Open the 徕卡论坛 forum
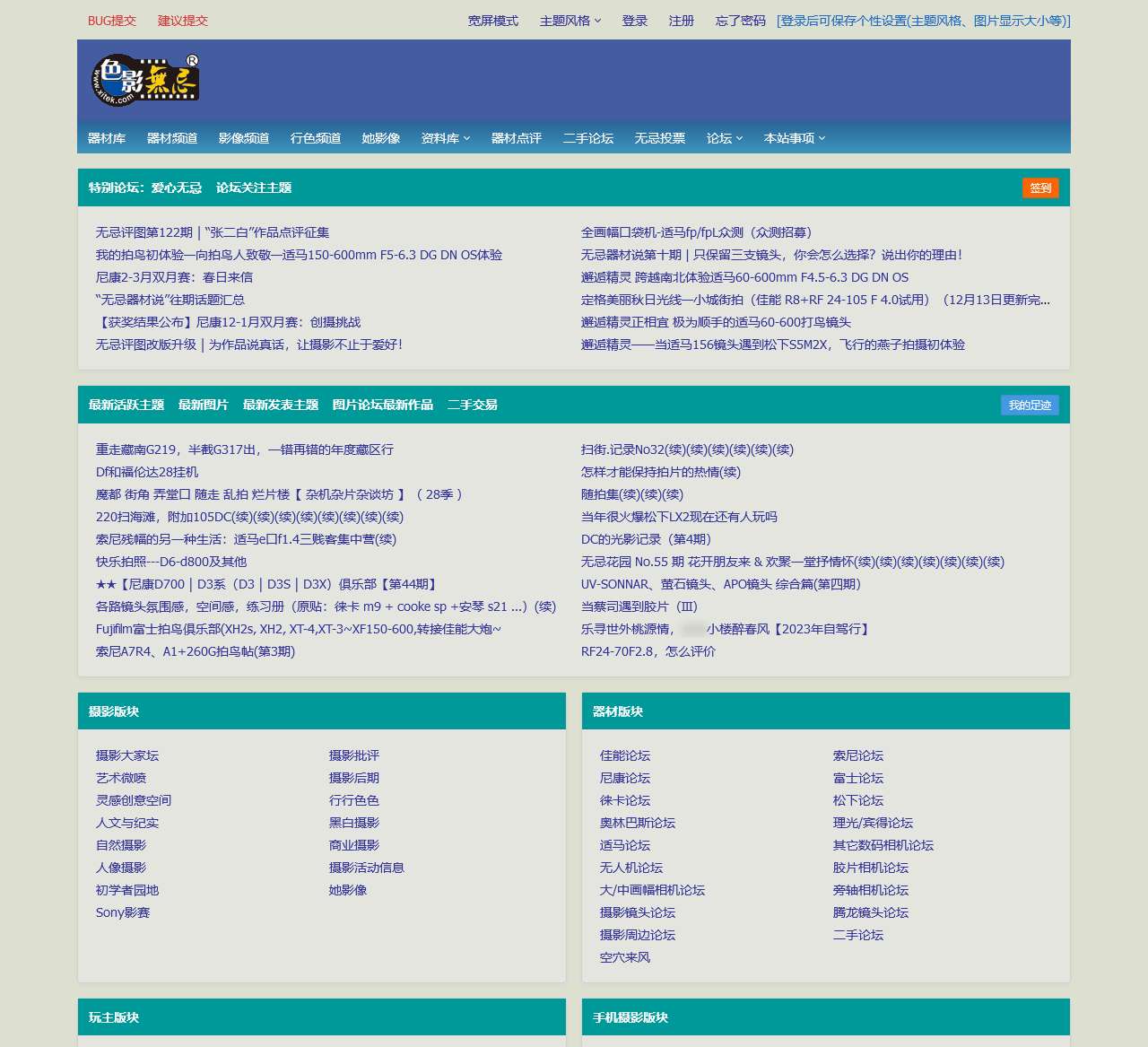The image size is (1148, 1047). tap(625, 800)
